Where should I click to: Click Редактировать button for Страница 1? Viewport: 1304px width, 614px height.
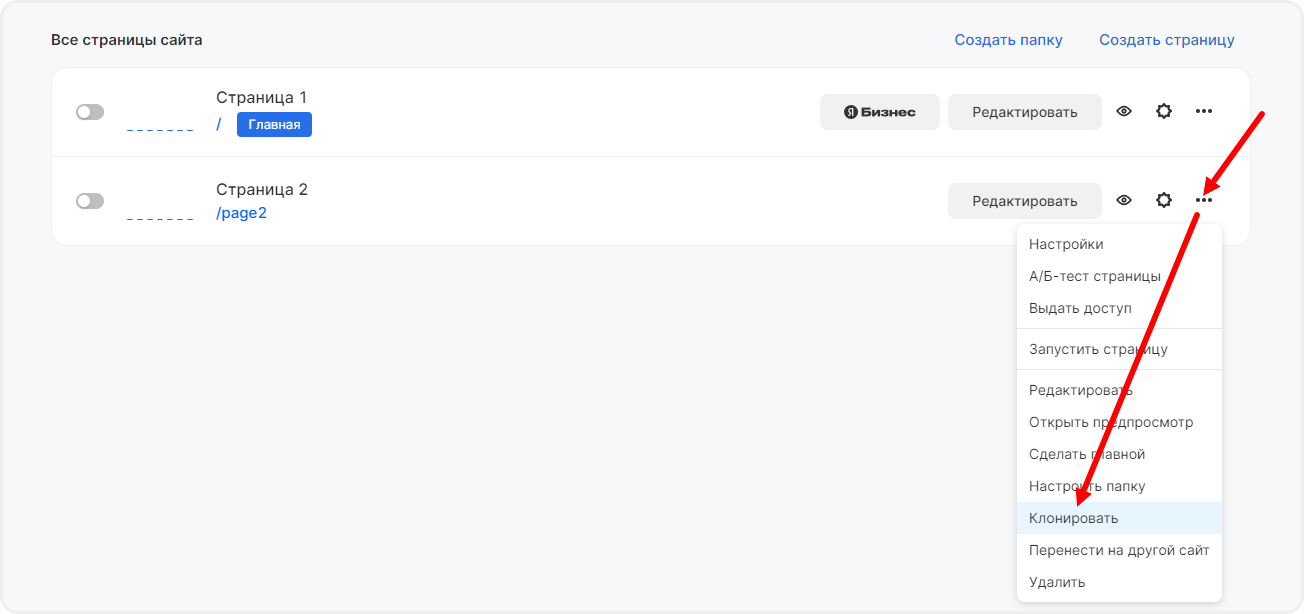point(1024,112)
